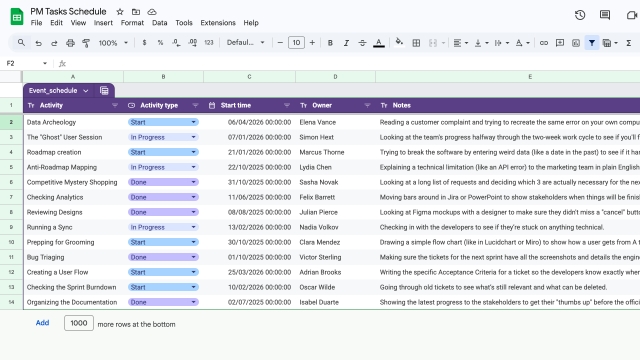
Task: Open the Default font dropdown
Action: coord(246,42)
